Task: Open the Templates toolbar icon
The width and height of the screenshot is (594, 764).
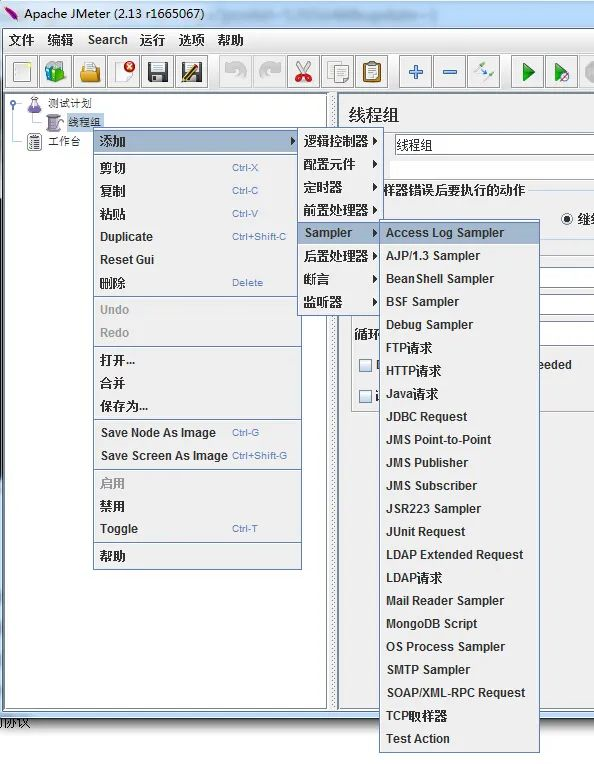Action: [x=55, y=72]
